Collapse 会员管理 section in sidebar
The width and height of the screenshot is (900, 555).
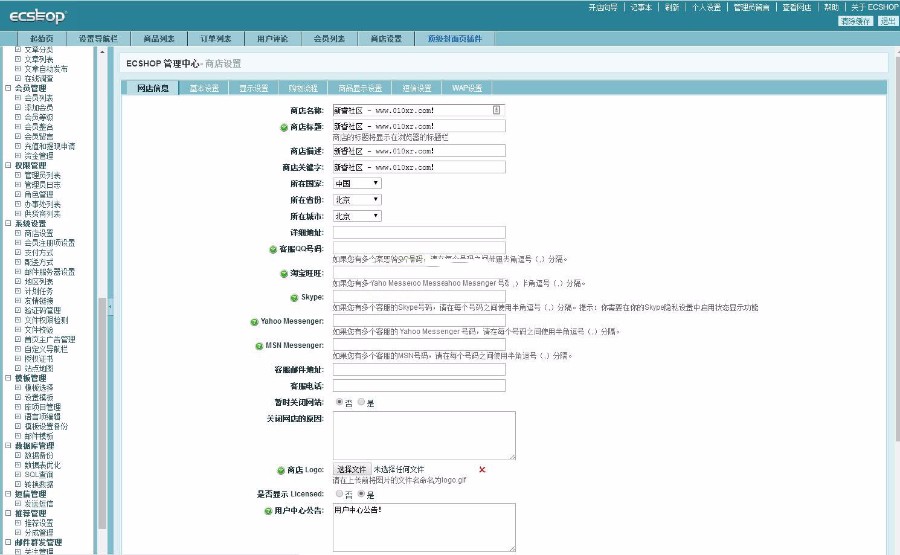click(x=8, y=88)
